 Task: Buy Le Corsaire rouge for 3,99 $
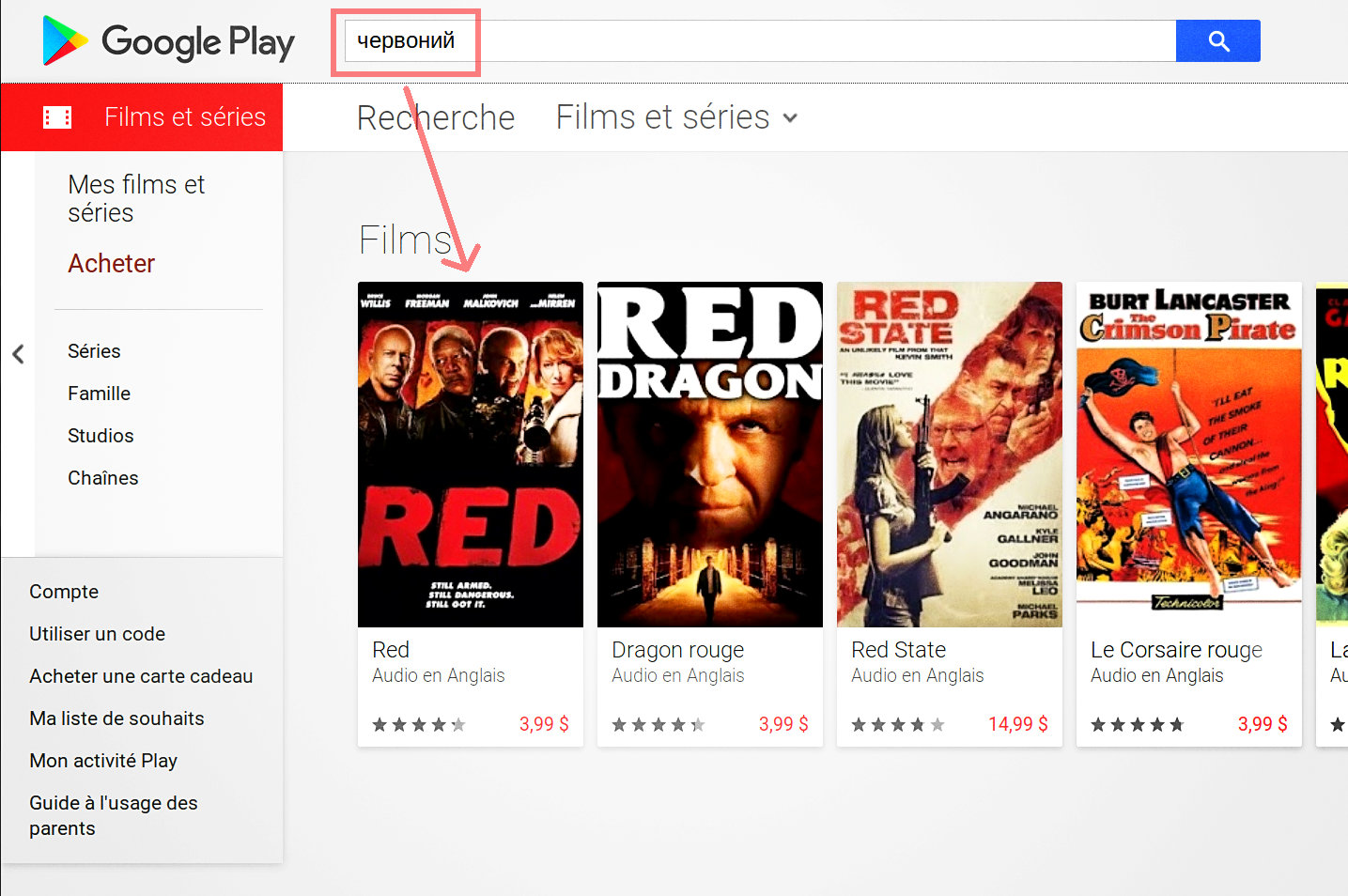click(x=1263, y=724)
